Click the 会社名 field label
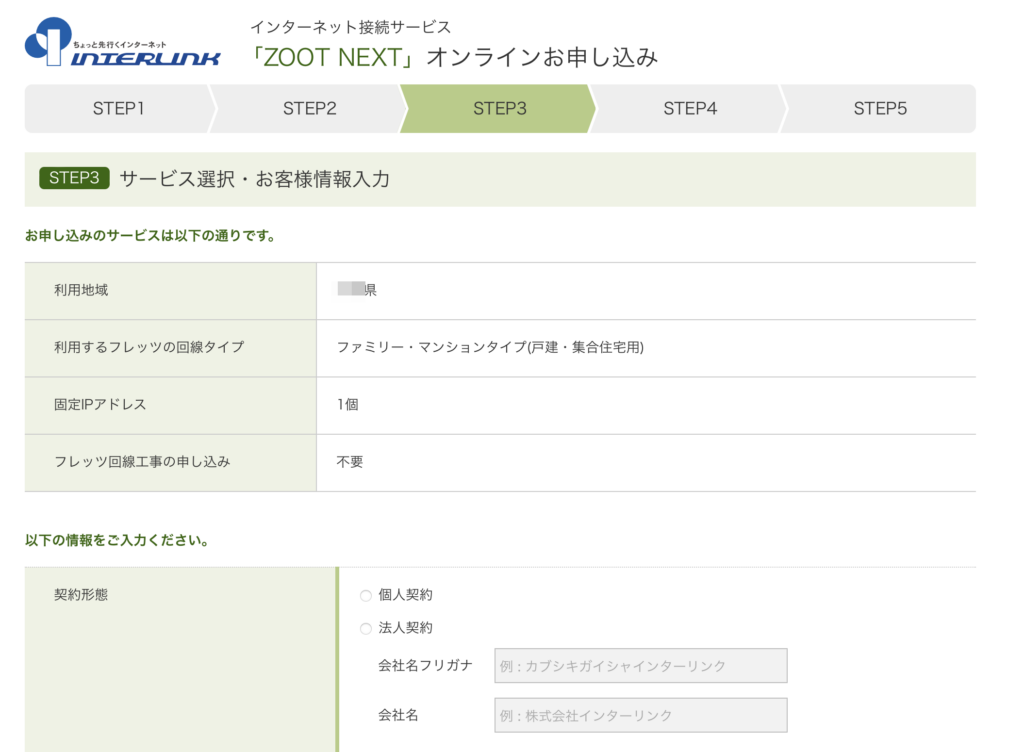The width and height of the screenshot is (1024, 752). [x=398, y=715]
